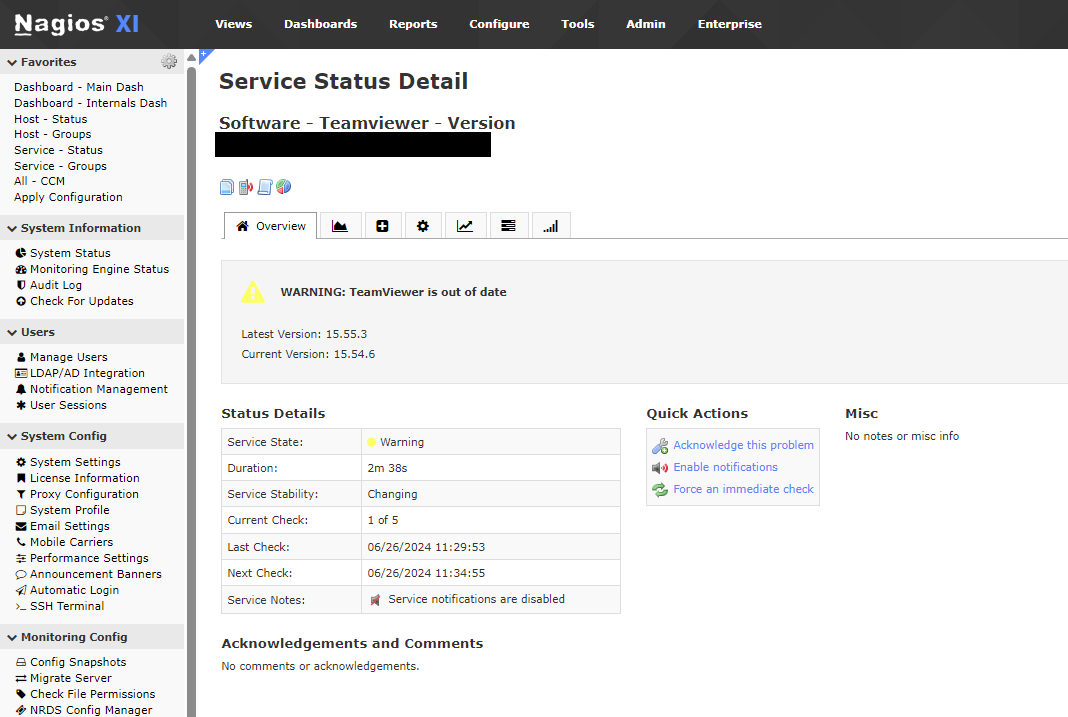The height and width of the screenshot is (717, 1068).
Task: Open the service status page icon
Action: tap(227, 187)
